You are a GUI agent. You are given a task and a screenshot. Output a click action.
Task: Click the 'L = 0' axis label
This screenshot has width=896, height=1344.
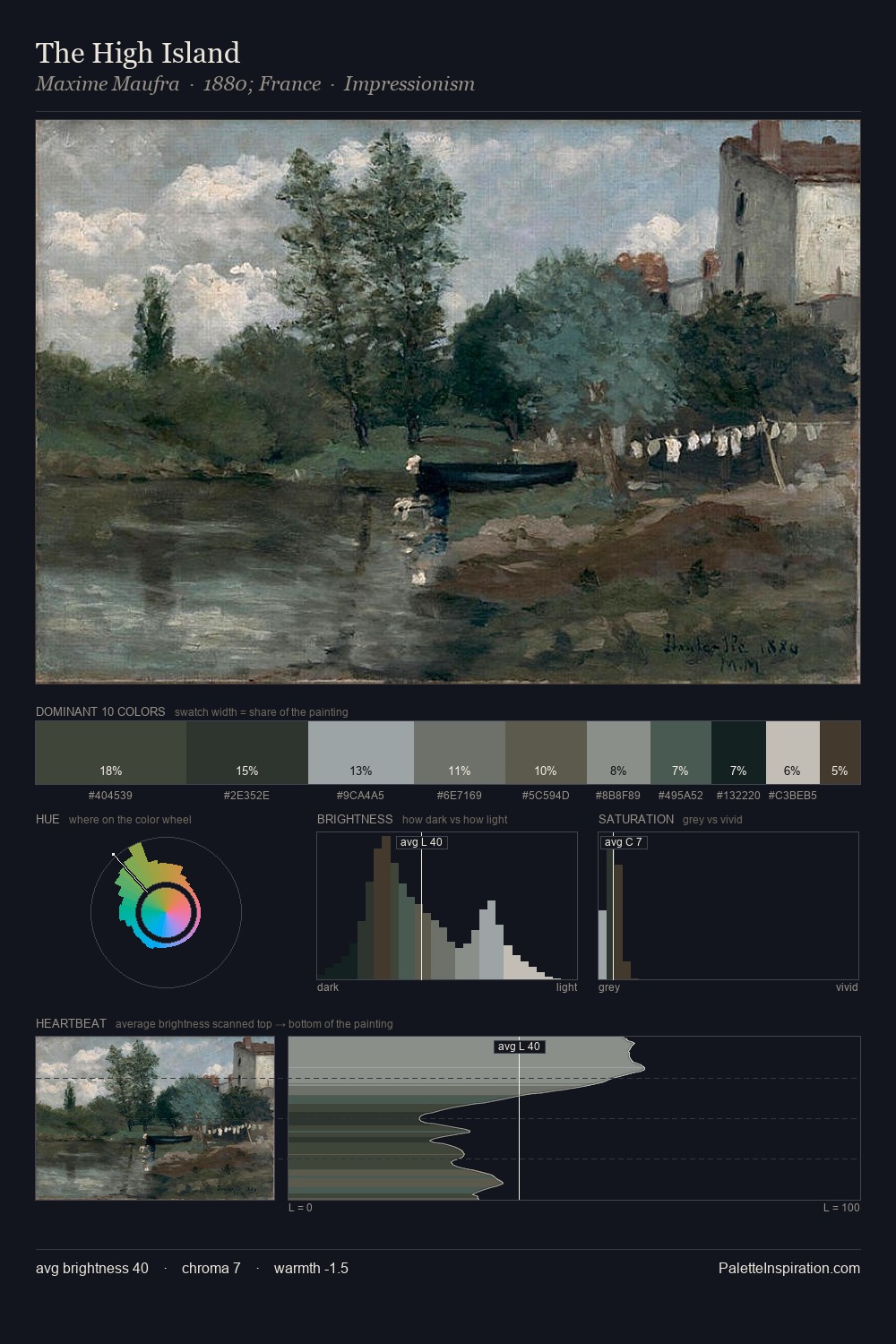point(300,1208)
